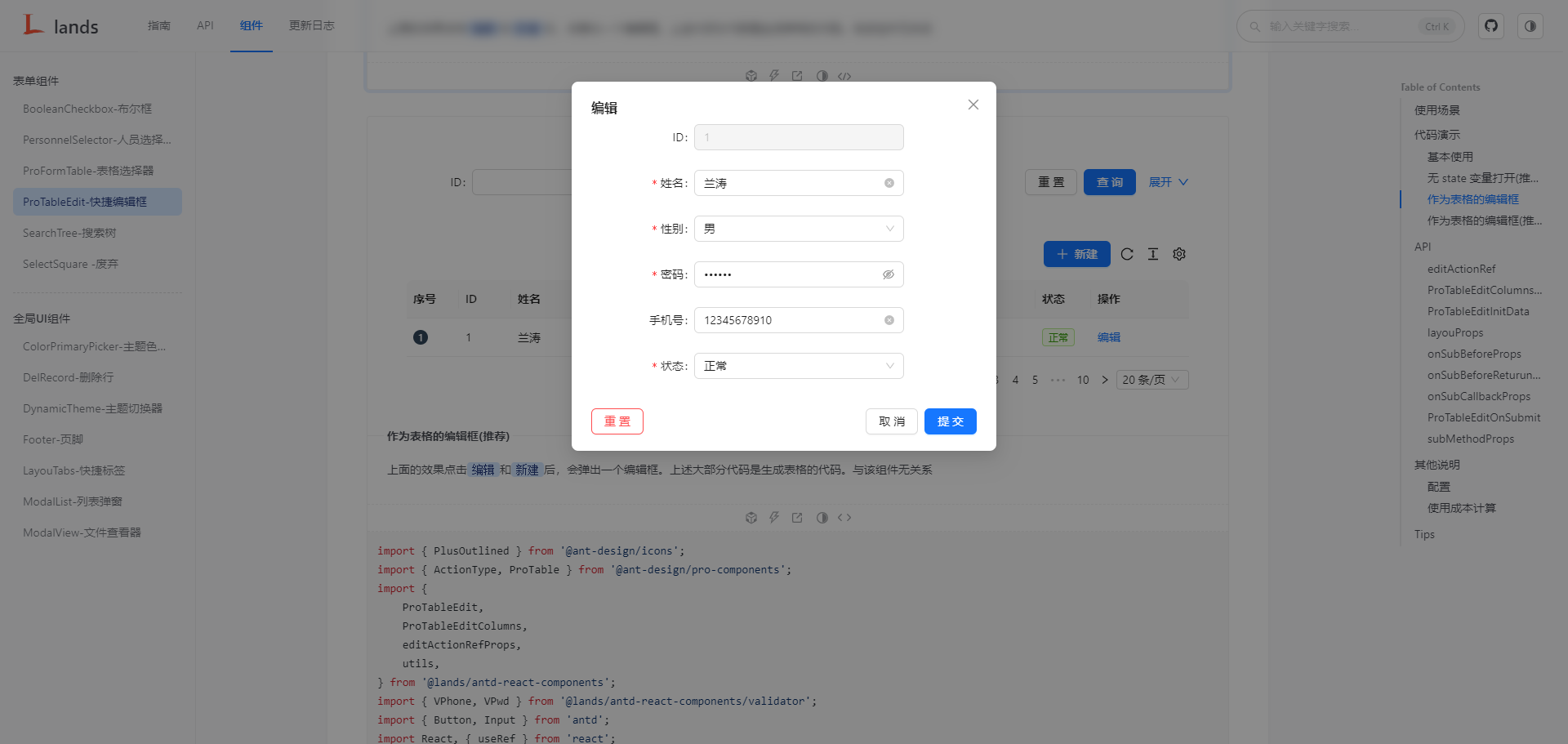Viewport: 1568px width, 744px height.
Task: Jump to 使用成本计算 in table of contents
Action: click(x=1461, y=508)
